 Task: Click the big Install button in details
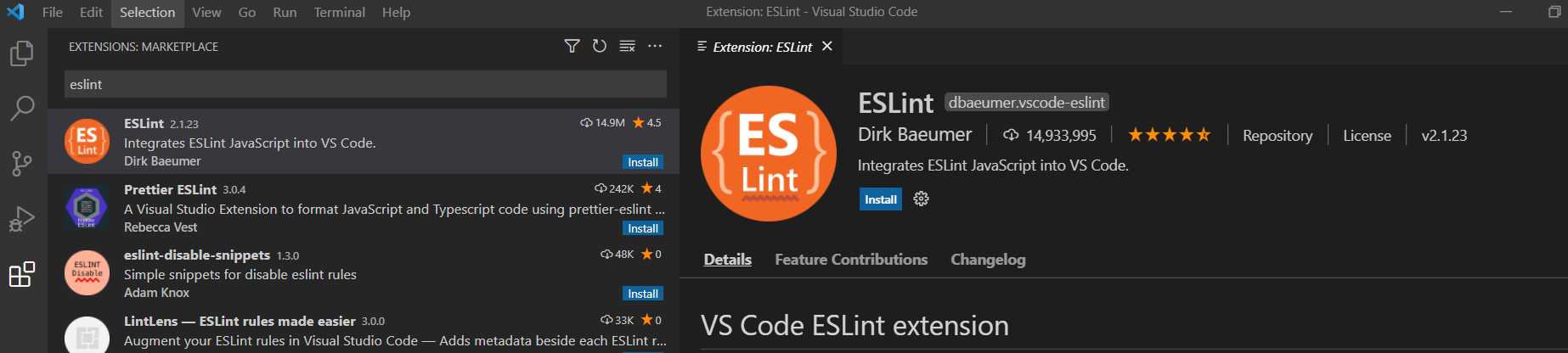(881, 199)
